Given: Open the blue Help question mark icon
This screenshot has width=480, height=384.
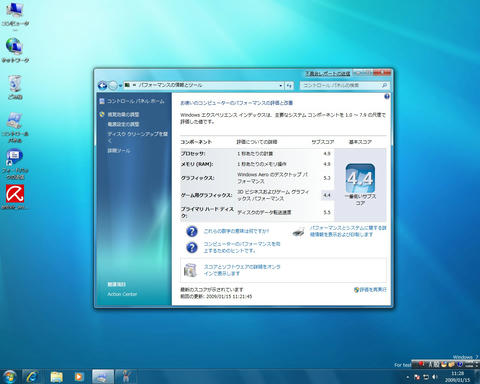Looking at the screenshot, I should point(387,96).
